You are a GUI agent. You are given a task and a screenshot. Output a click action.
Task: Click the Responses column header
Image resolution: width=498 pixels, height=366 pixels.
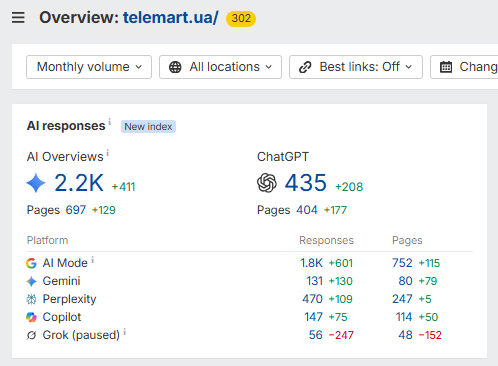326,240
